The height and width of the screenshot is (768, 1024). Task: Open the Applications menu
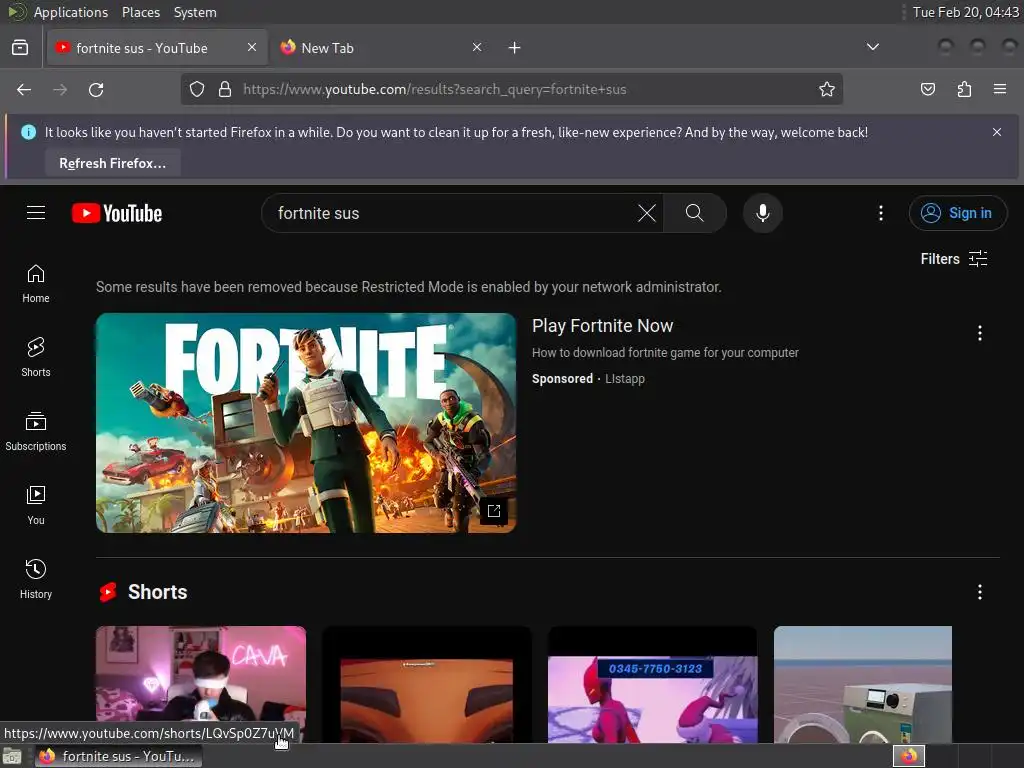(71, 12)
